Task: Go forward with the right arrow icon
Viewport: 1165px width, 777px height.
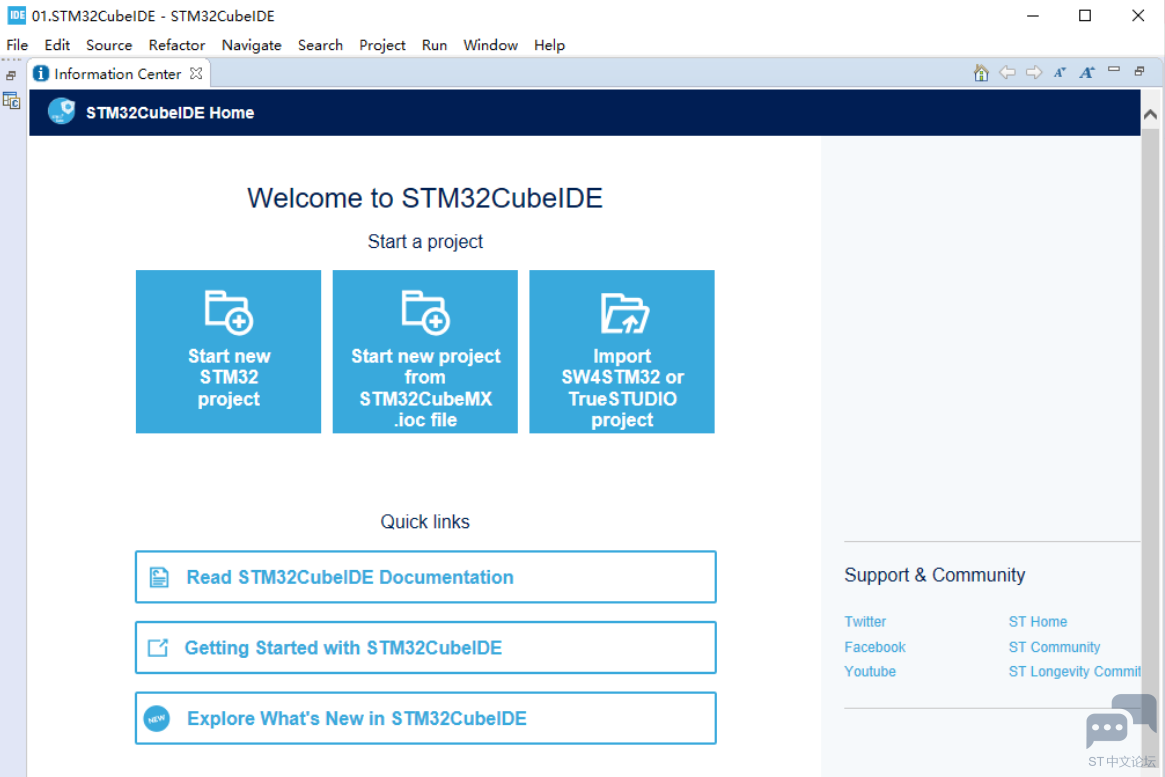Action: [1033, 73]
